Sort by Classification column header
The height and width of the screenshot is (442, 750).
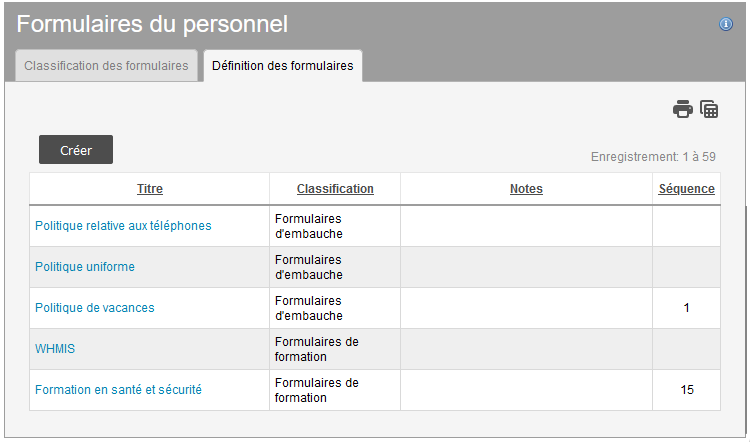(x=335, y=189)
